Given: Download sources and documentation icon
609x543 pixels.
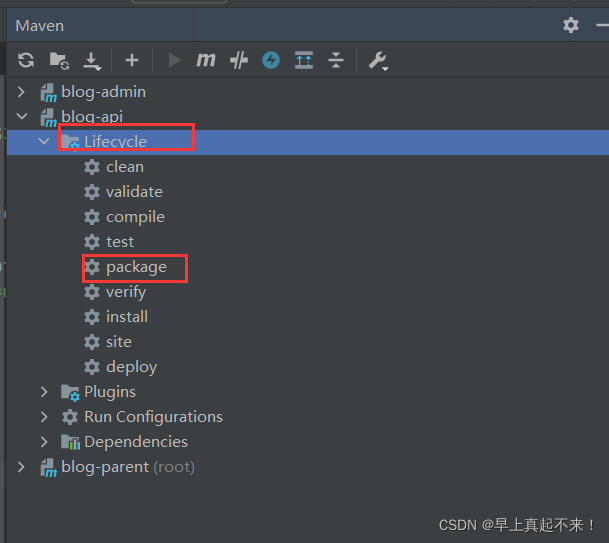Looking at the screenshot, I should (x=92, y=61).
